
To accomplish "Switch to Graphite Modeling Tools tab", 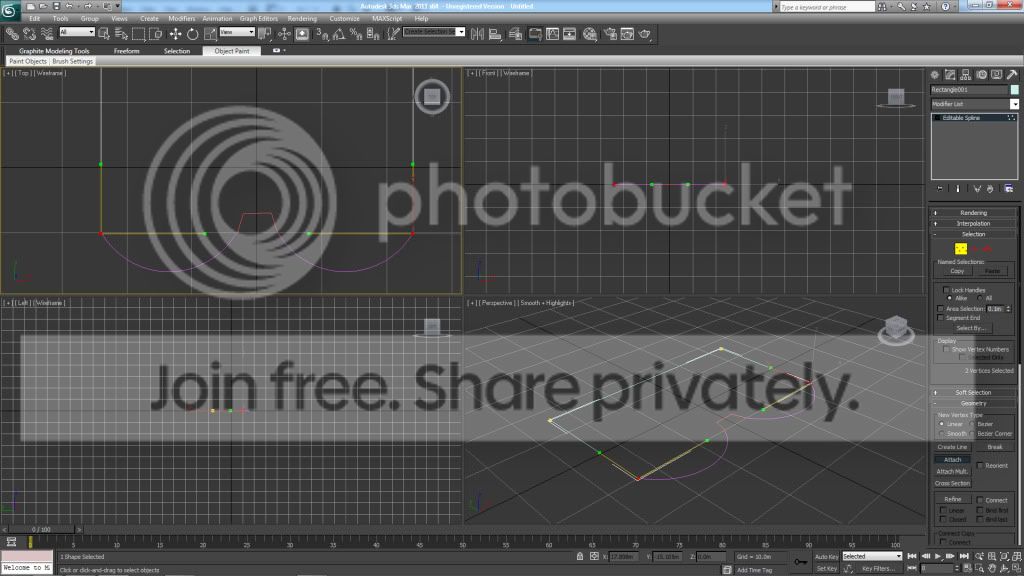I will tap(54, 51).
